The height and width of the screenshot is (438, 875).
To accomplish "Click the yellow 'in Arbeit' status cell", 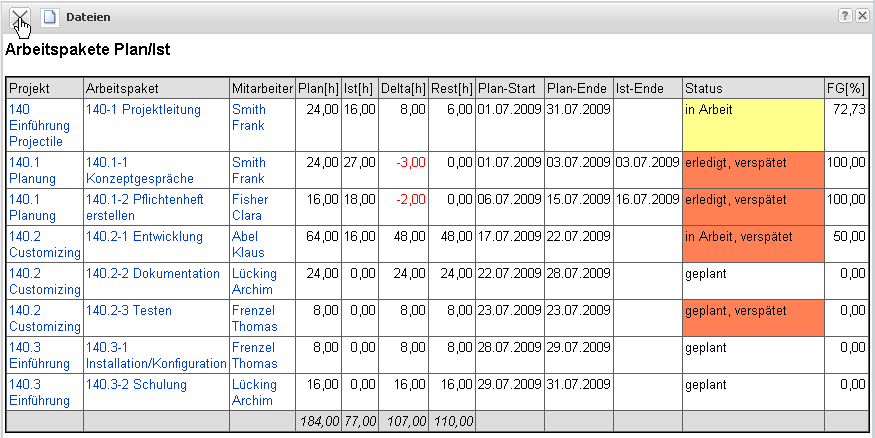I will [753, 124].
